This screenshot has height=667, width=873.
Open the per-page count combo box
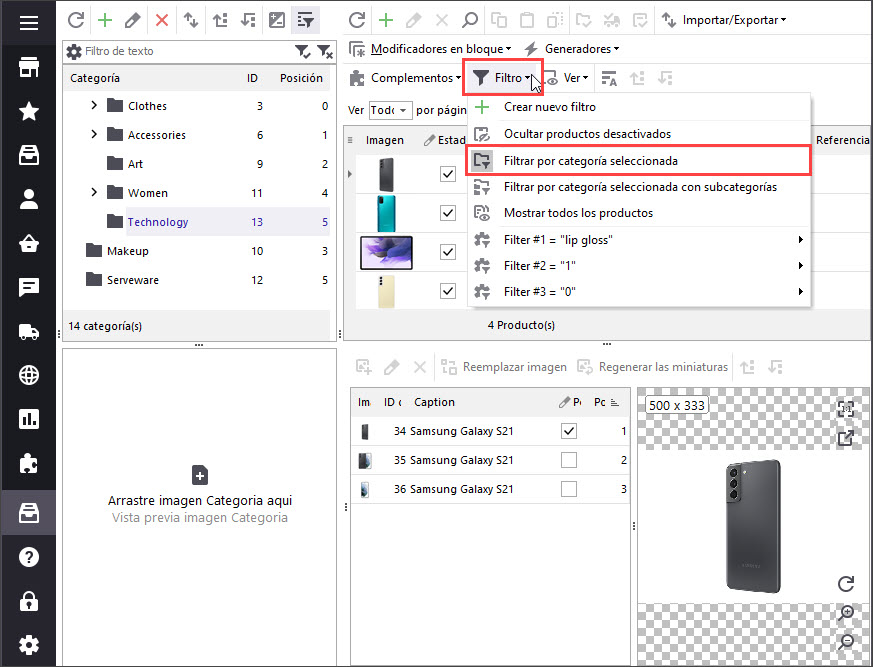coord(390,110)
